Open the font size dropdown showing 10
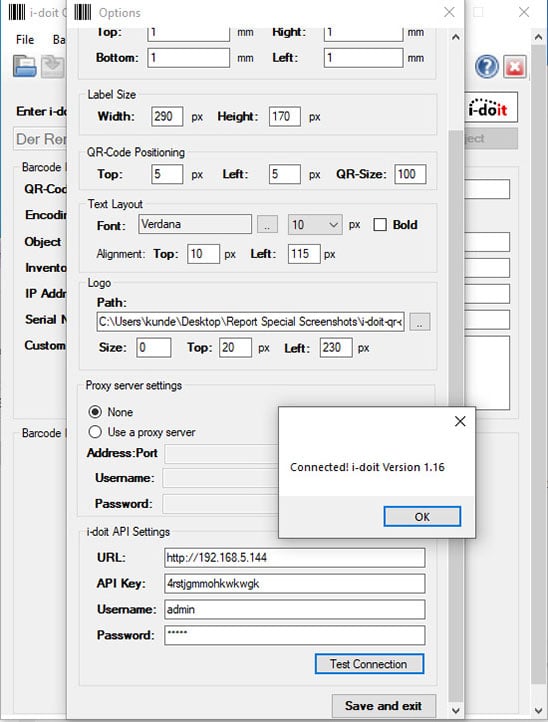The image size is (548, 722). [315, 225]
